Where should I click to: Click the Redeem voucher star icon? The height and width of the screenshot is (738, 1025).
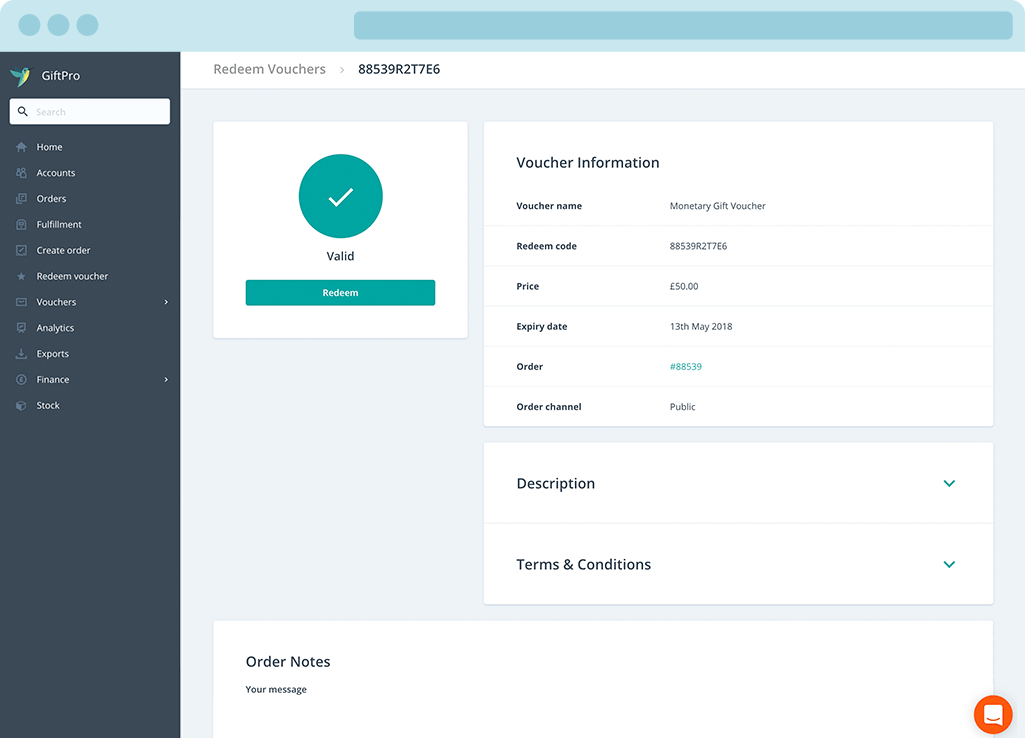click(22, 276)
